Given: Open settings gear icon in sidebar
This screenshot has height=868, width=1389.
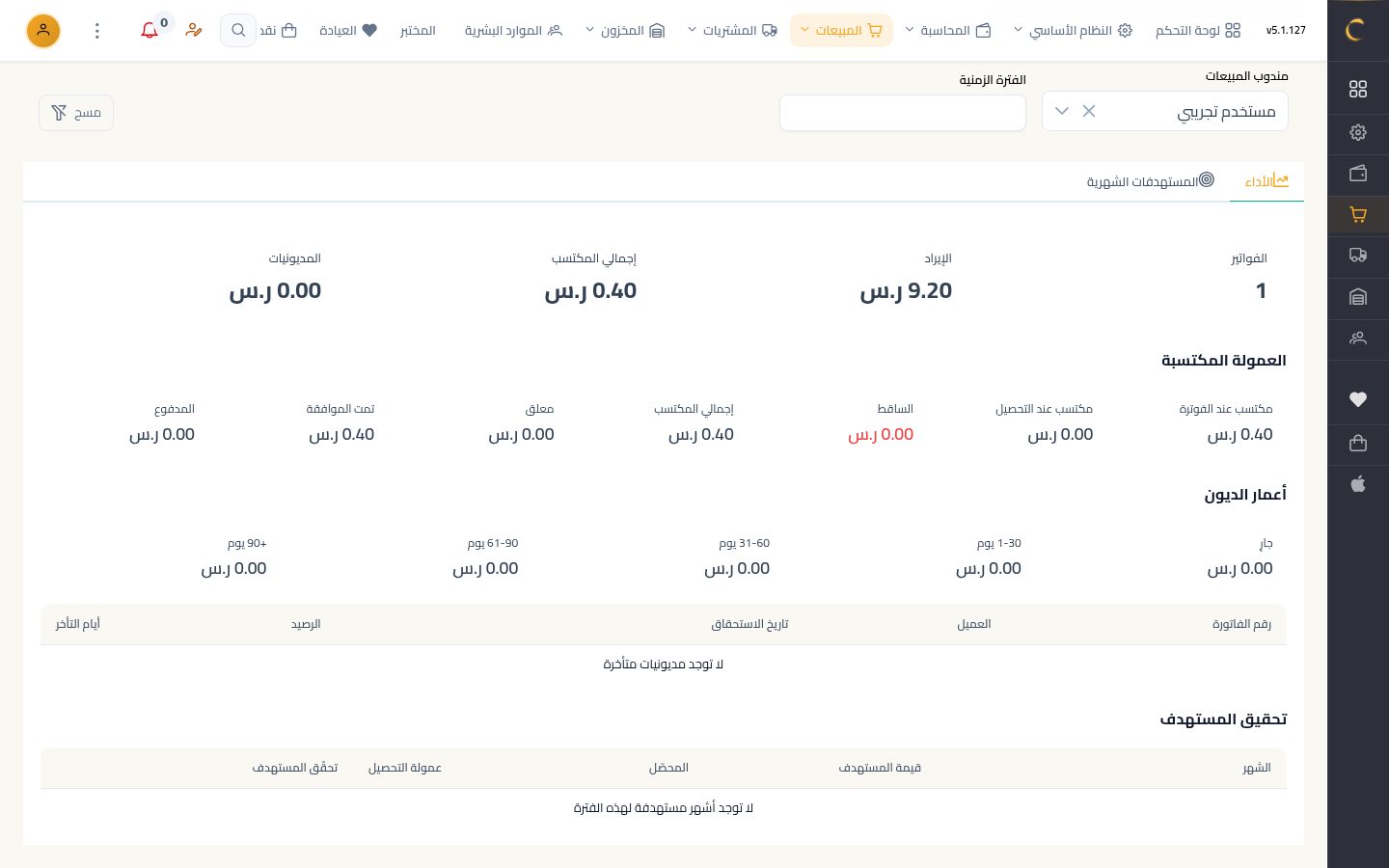Looking at the screenshot, I should [1358, 132].
